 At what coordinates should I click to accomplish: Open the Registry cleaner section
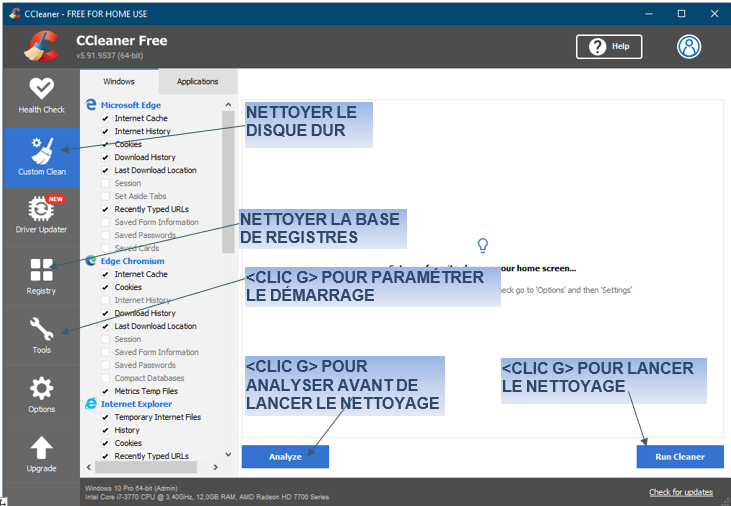click(41, 276)
